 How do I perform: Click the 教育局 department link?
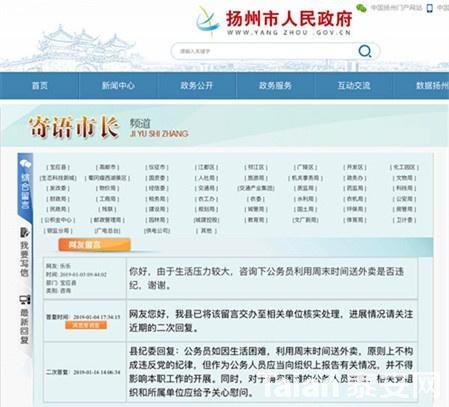(256, 220)
